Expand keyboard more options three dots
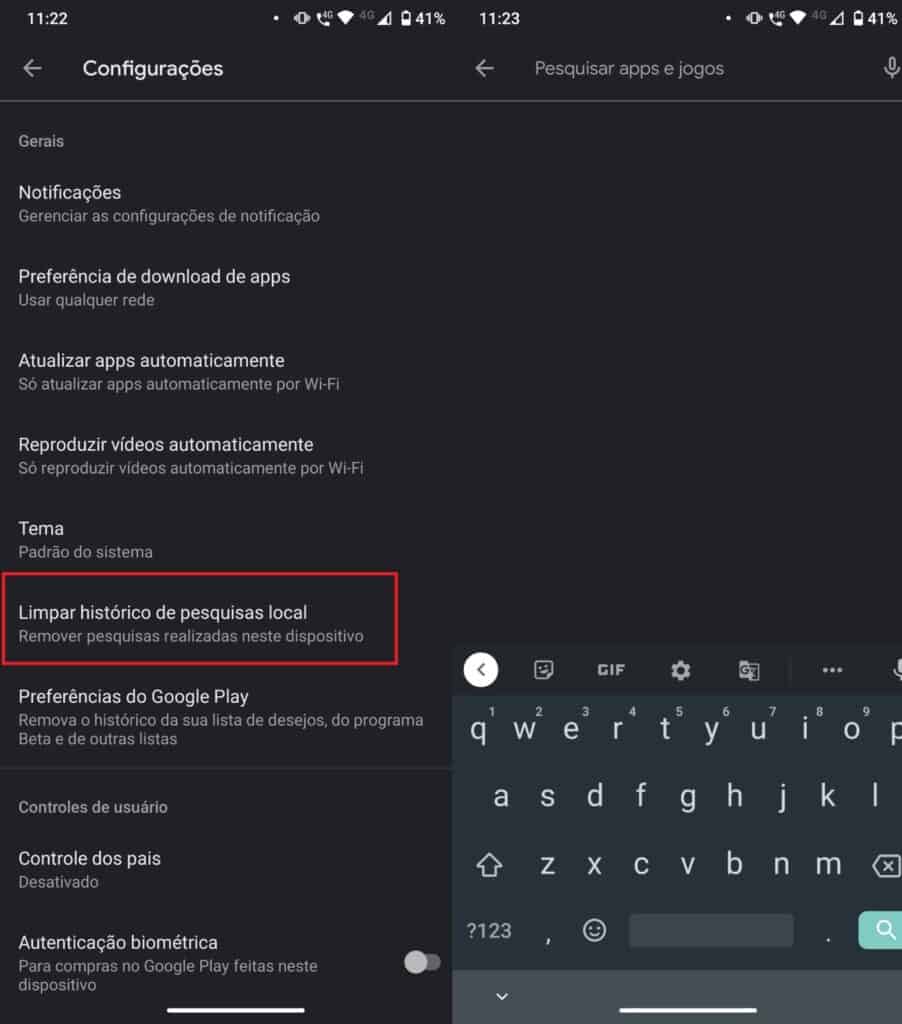Screen dimensions: 902x1024 pyautogui.click(x=832, y=670)
